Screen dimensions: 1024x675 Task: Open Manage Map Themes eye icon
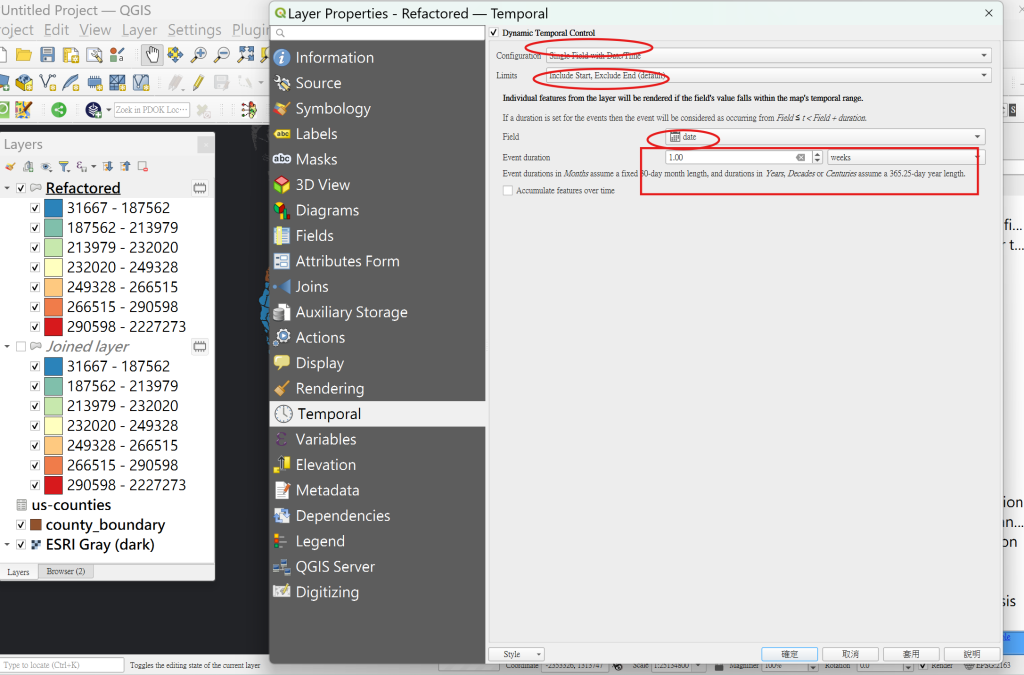coord(46,166)
